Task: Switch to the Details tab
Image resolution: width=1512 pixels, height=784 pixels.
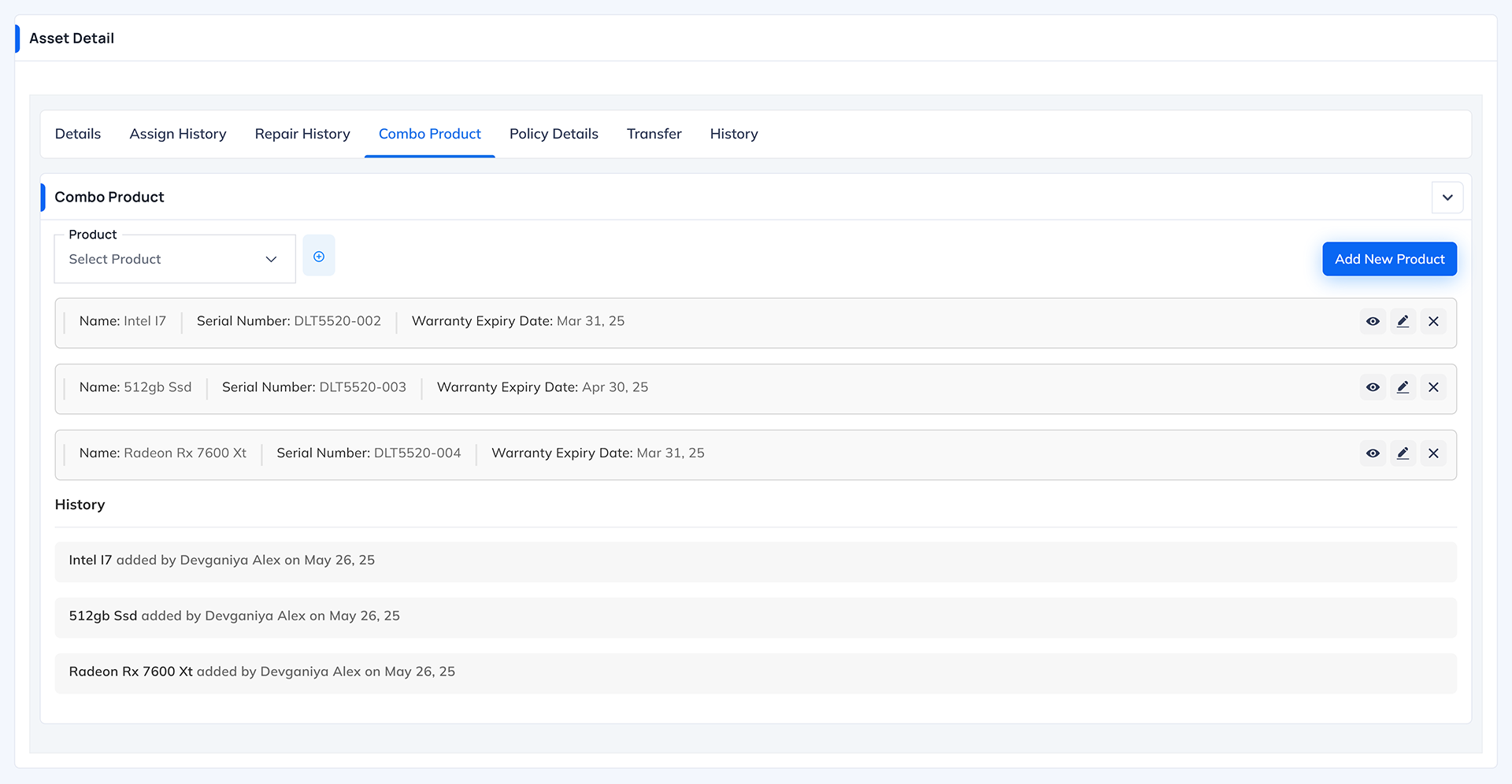Action: pyautogui.click(x=78, y=134)
